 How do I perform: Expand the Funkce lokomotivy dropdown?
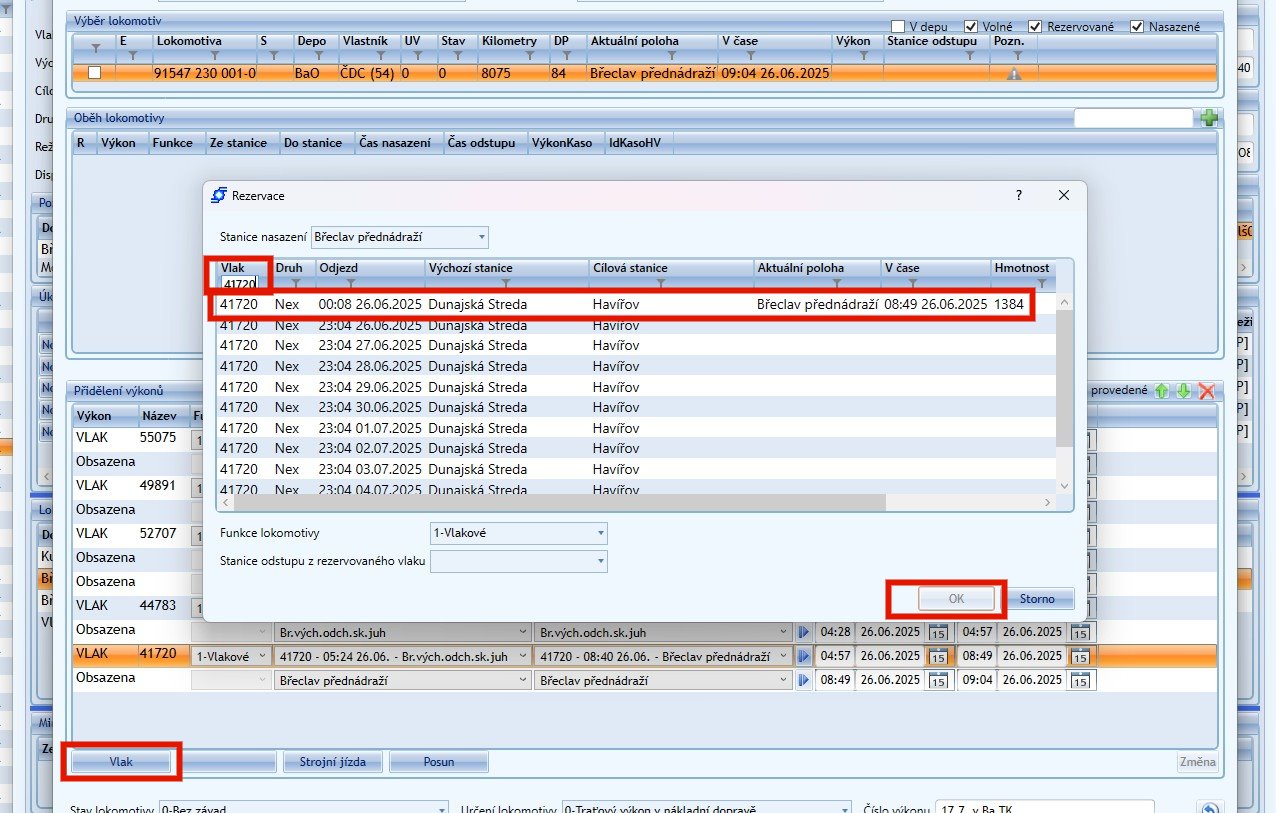pos(600,533)
